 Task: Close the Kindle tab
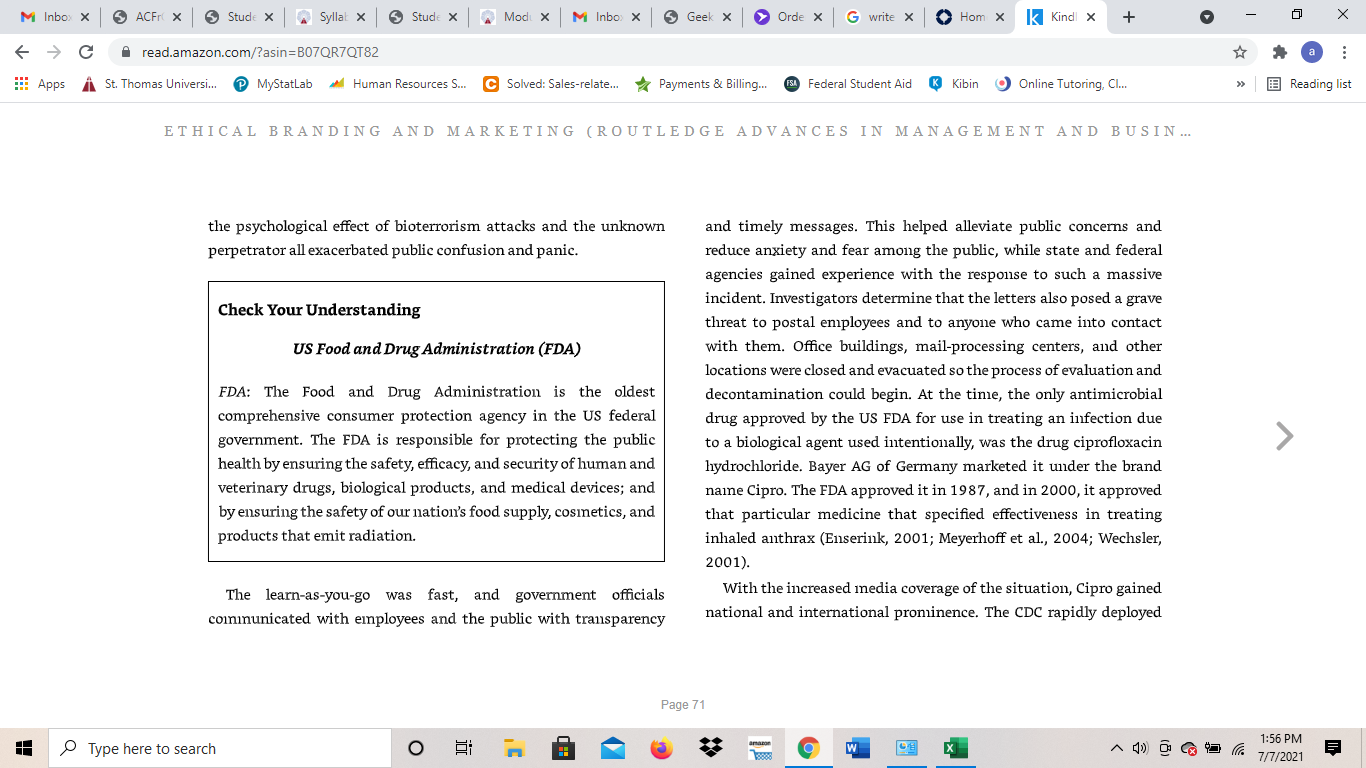click(1090, 17)
